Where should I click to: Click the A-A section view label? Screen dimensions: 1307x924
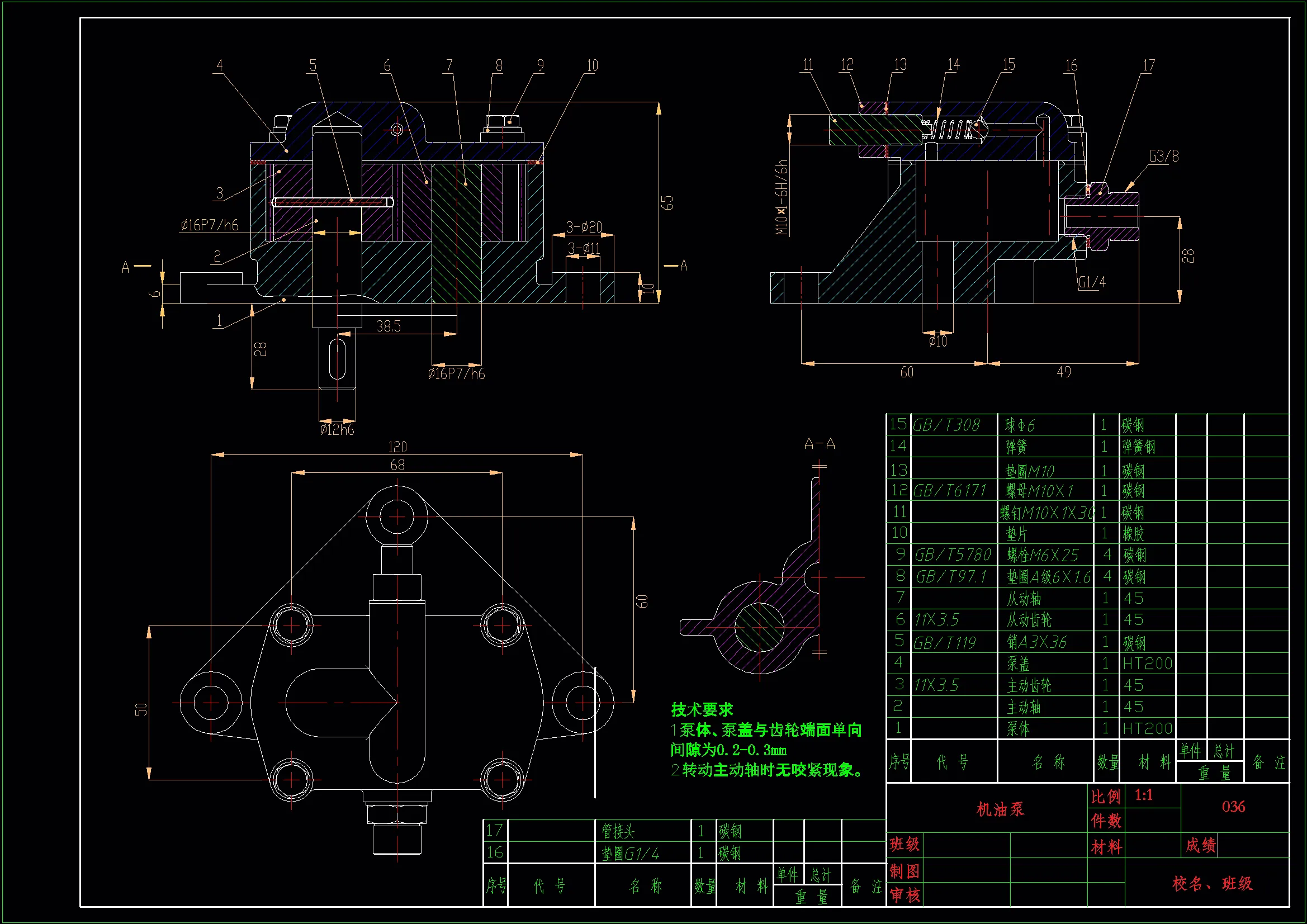click(819, 444)
